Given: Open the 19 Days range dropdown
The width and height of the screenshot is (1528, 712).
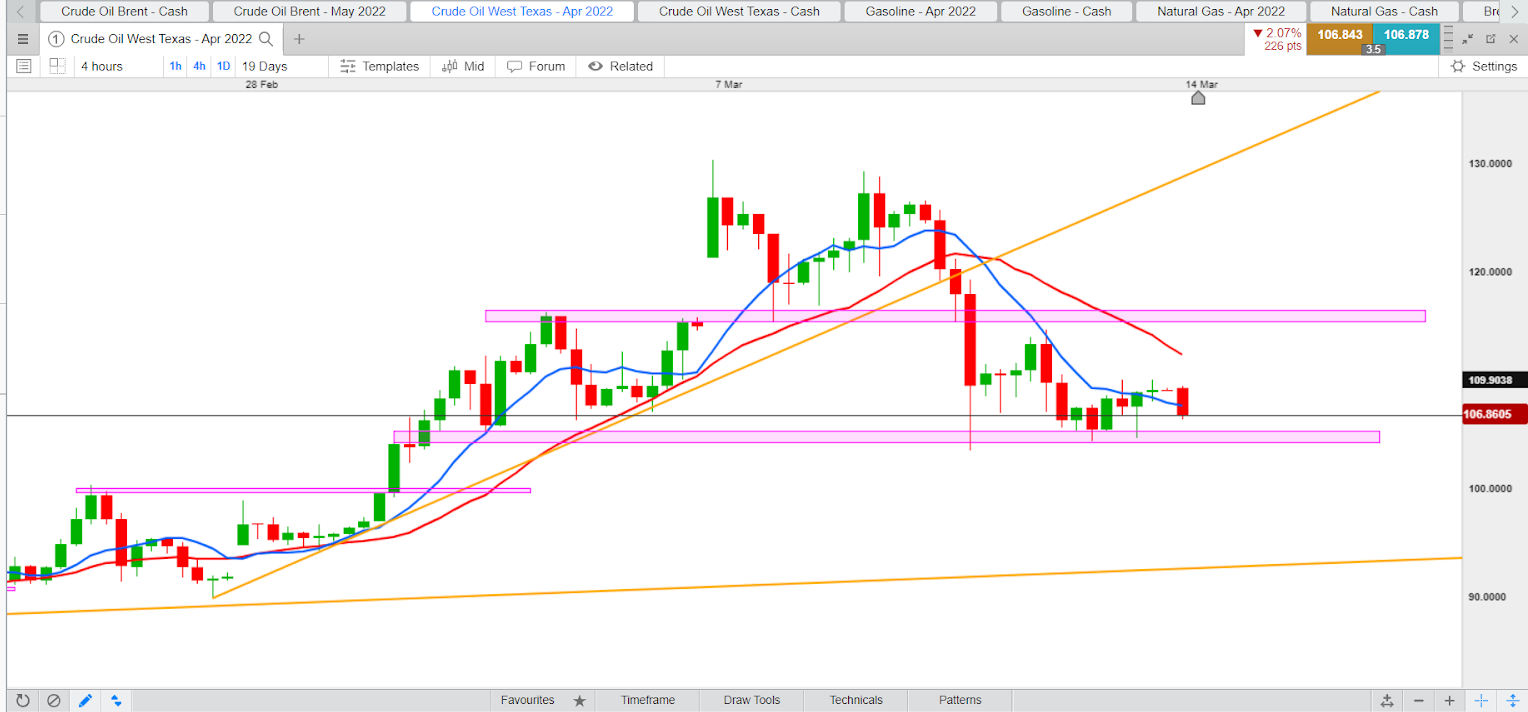Looking at the screenshot, I should pyautogui.click(x=265, y=66).
